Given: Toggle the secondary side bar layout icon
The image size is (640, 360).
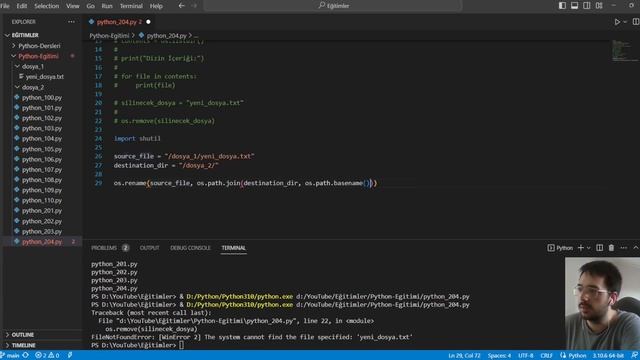Looking at the screenshot, I should [x=587, y=6].
